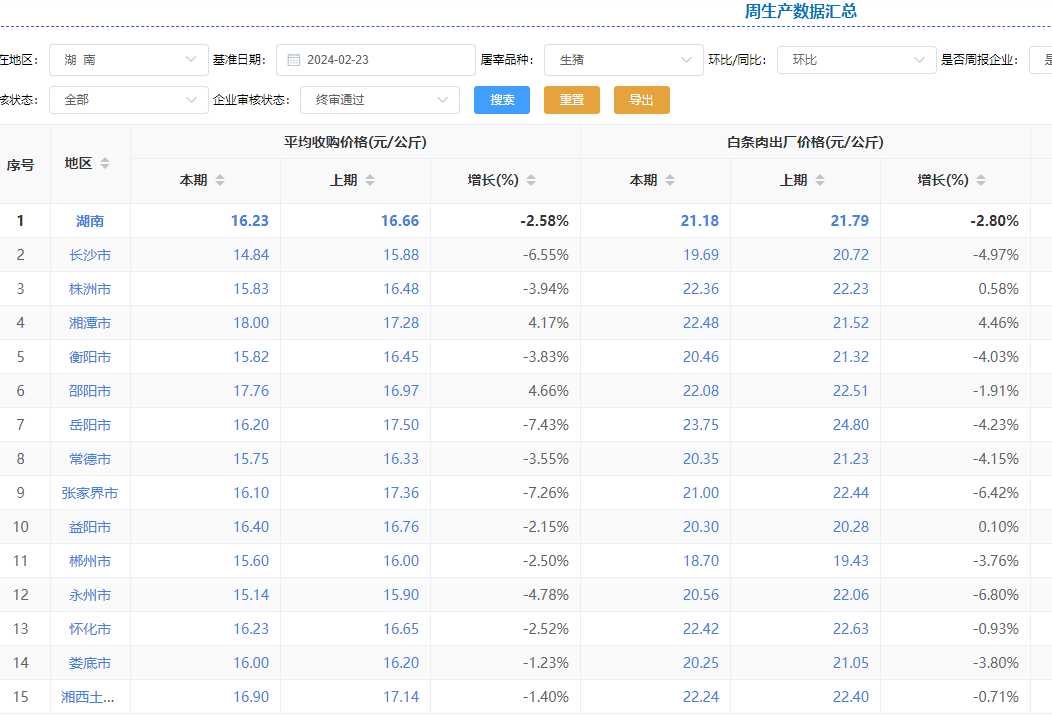Expand the 企业审核状态 dropdown showing 终审通过
The width and height of the screenshot is (1052, 717).
click(379, 100)
